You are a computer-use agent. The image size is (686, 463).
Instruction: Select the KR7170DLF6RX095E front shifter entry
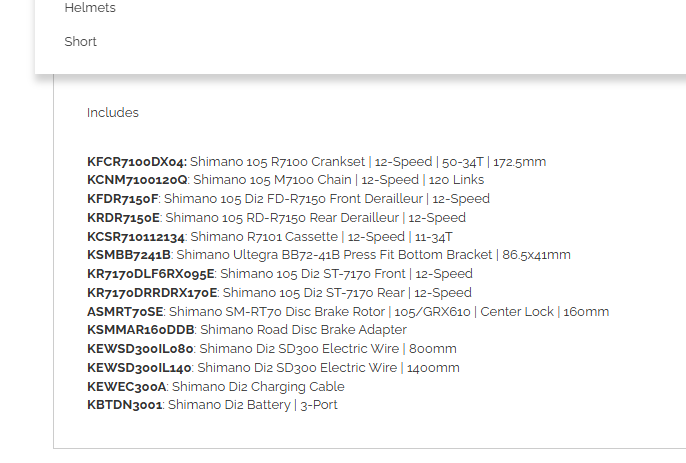point(280,274)
